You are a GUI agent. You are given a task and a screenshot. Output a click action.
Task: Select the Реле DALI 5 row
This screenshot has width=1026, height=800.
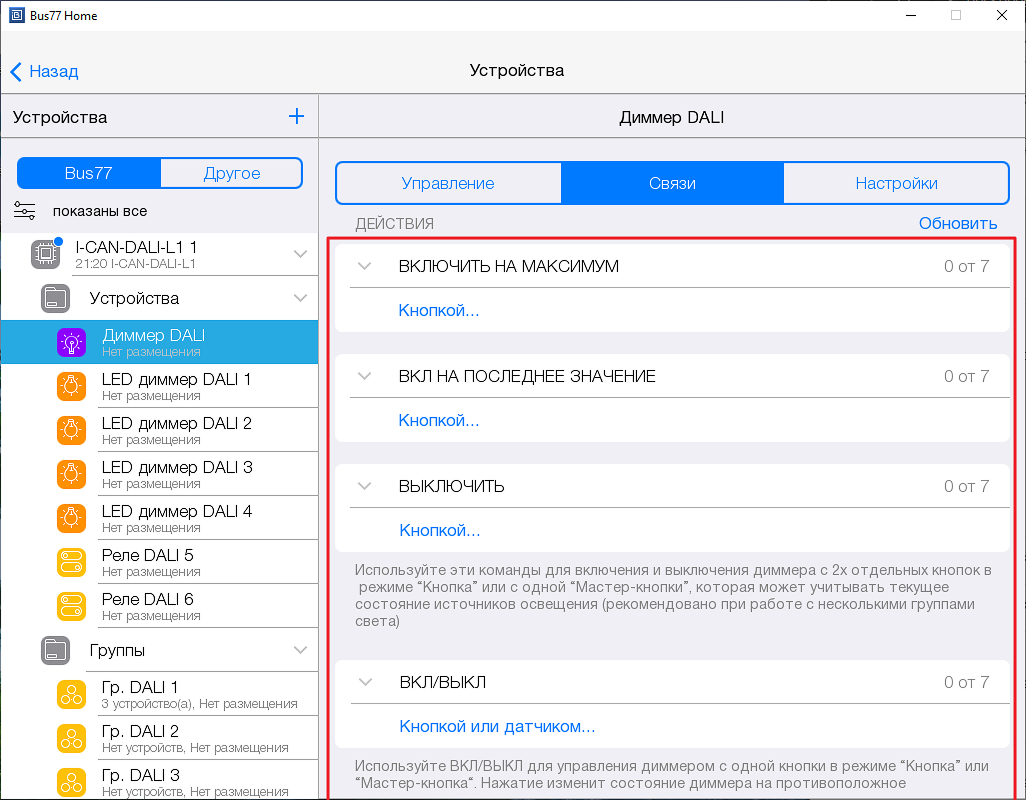tap(160, 562)
